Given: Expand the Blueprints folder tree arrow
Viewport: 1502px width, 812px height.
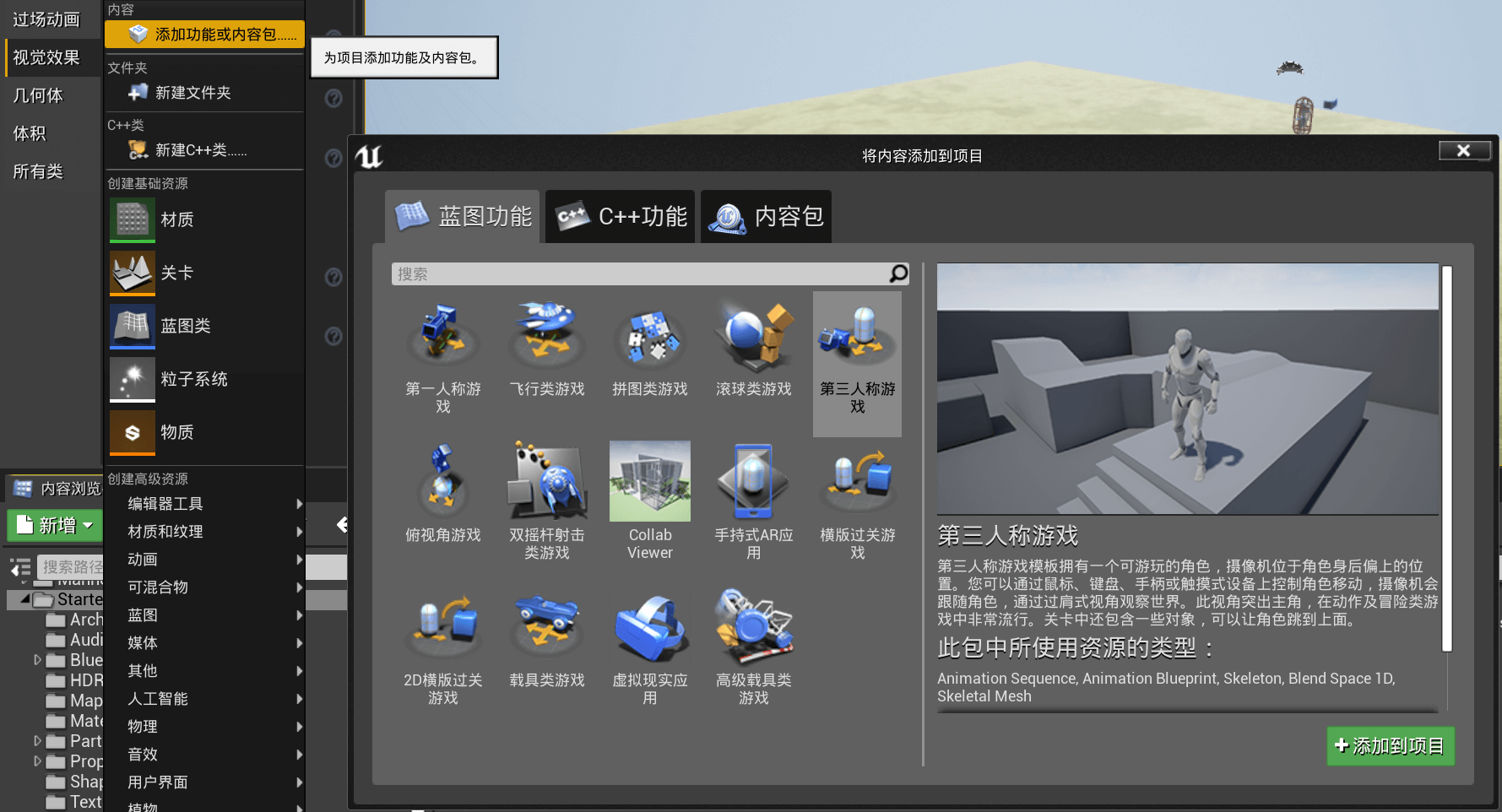Looking at the screenshot, I should point(37,660).
